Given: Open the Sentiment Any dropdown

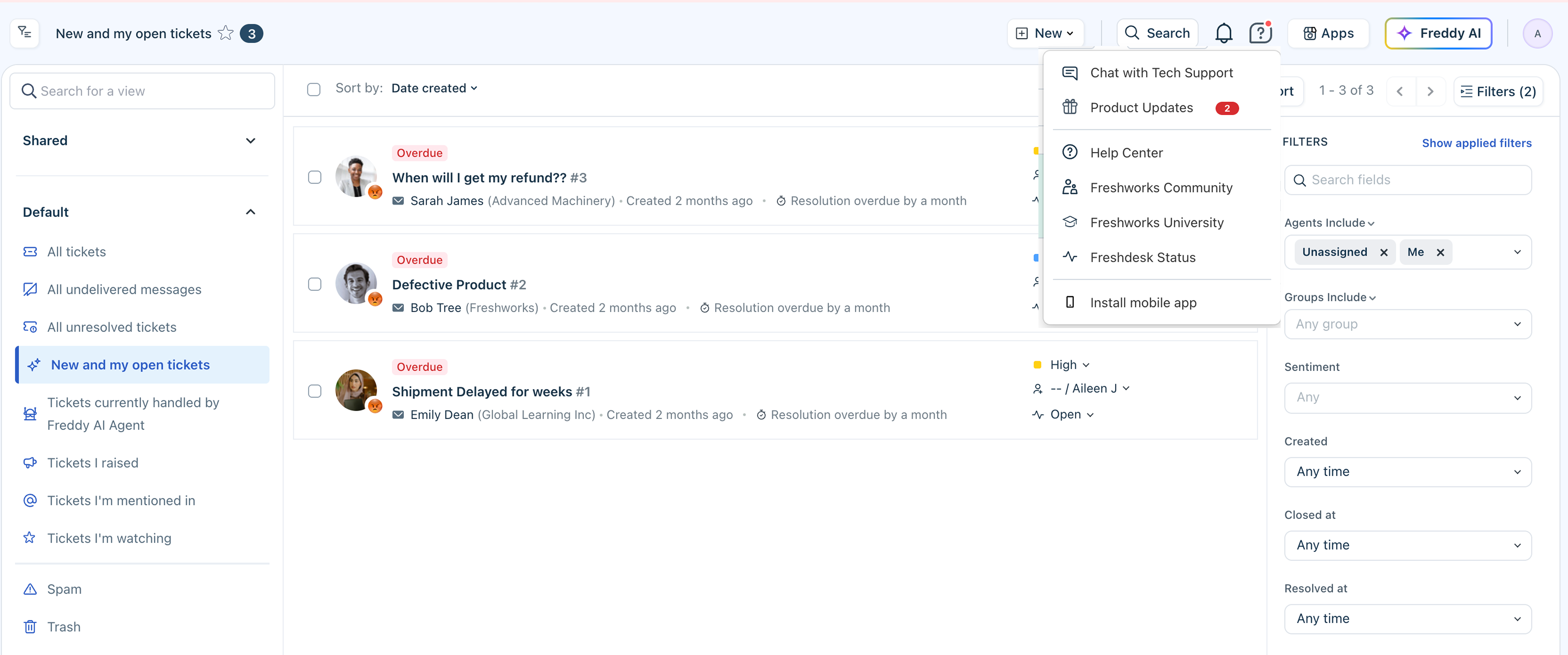Looking at the screenshot, I should point(1407,397).
